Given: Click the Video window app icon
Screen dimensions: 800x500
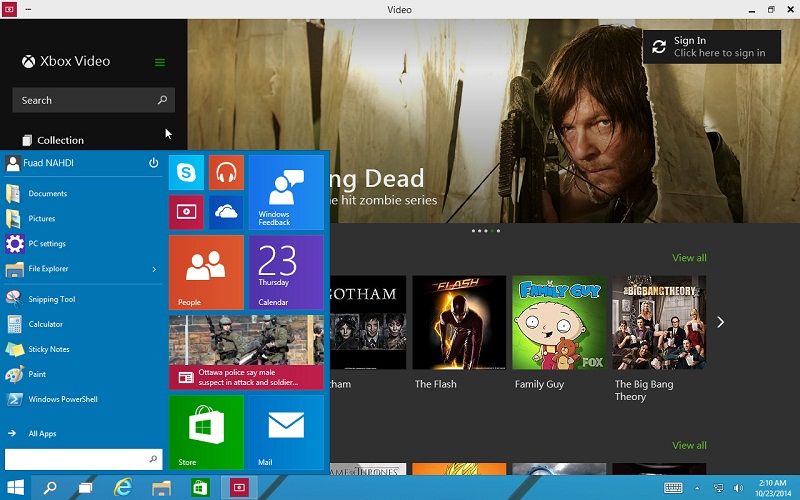Looking at the screenshot, I should coord(9,9).
